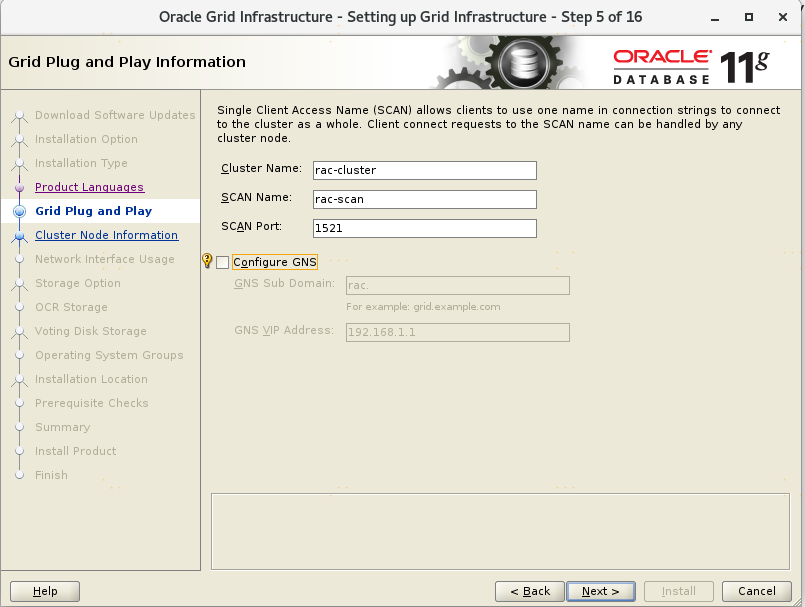This screenshot has height=607, width=805.
Task: Click the Grid Plug and Play step bullet
Action: [19, 212]
